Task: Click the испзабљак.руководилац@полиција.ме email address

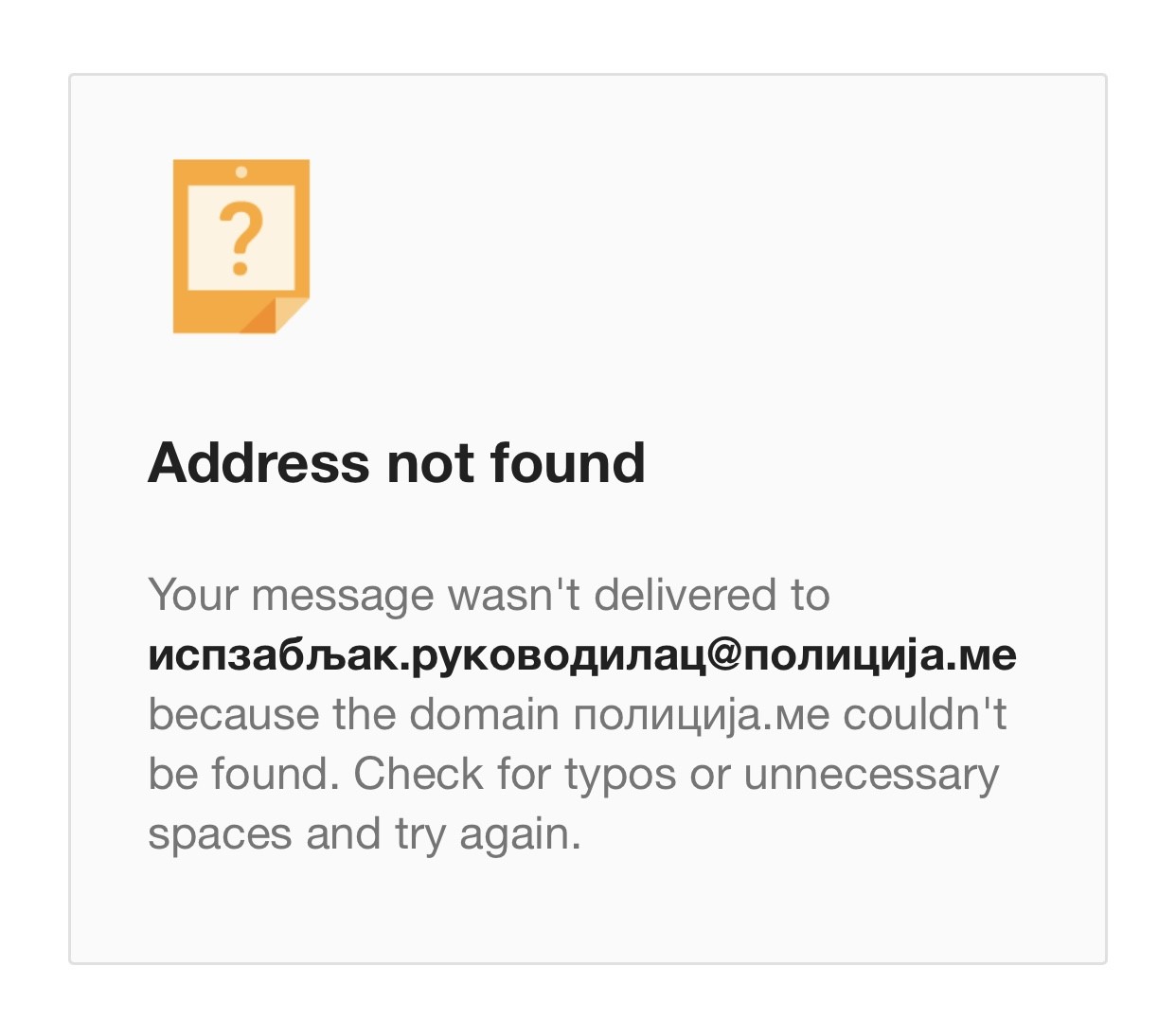Action: pyautogui.click(x=582, y=654)
